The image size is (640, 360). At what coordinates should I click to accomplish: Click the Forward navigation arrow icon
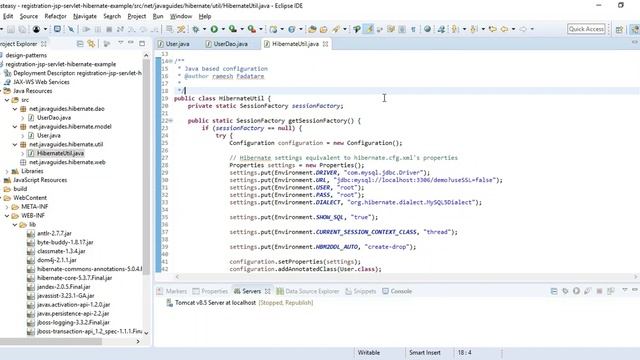pos(523,29)
